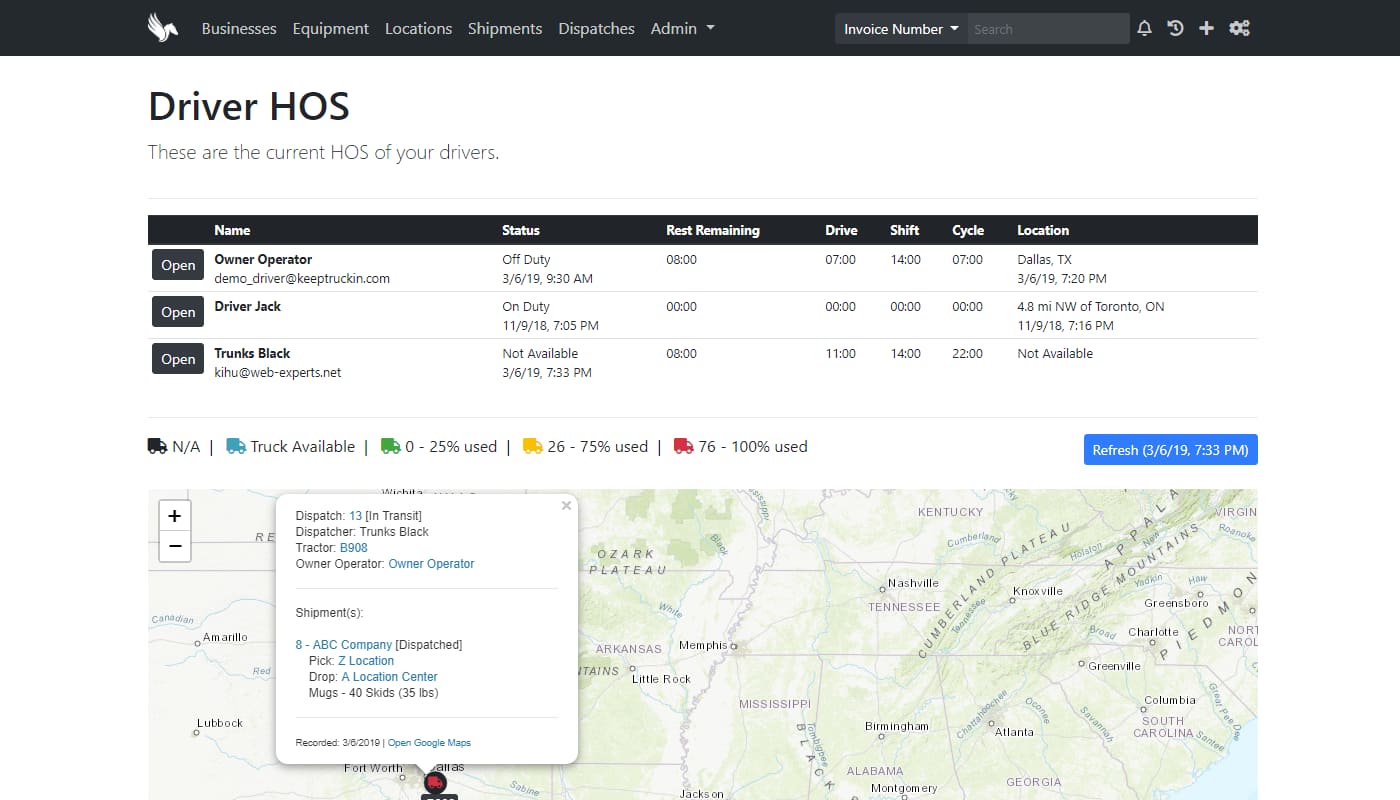Click the black N/A truck icon
The width and height of the screenshot is (1400, 800).
tap(157, 446)
